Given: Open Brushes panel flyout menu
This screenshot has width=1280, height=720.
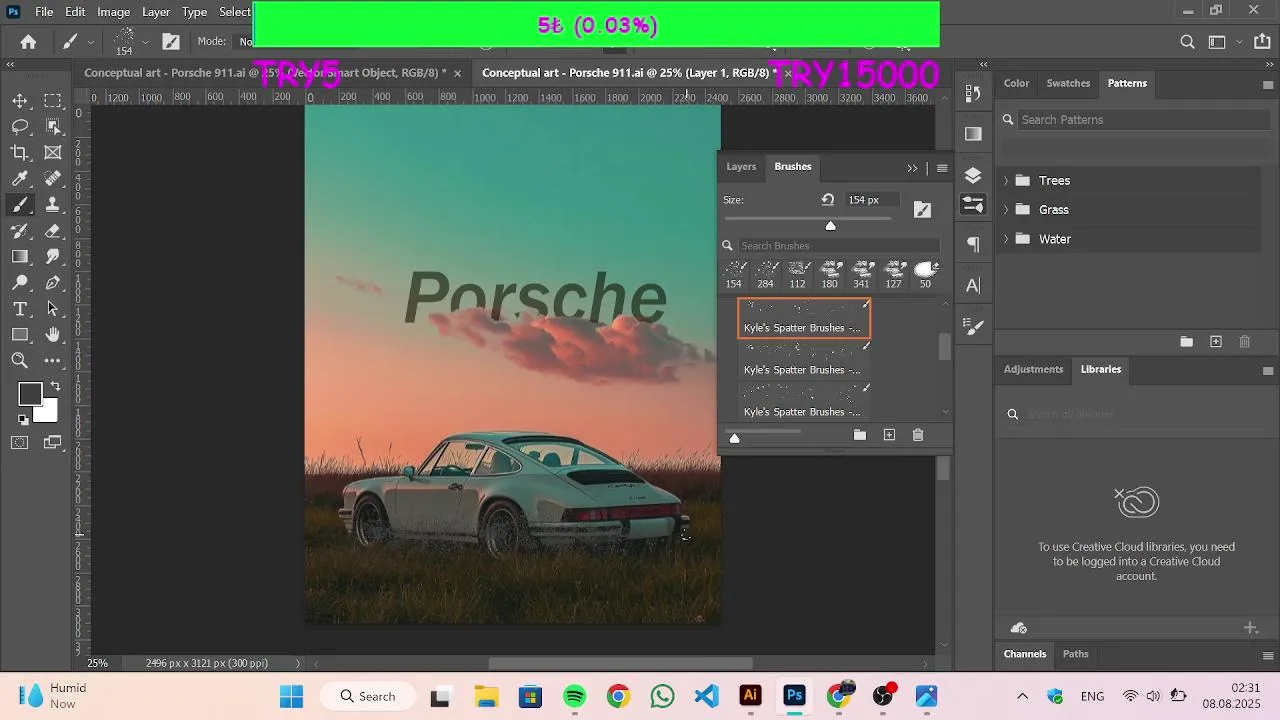Looking at the screenshot, I should pos(942,168).
